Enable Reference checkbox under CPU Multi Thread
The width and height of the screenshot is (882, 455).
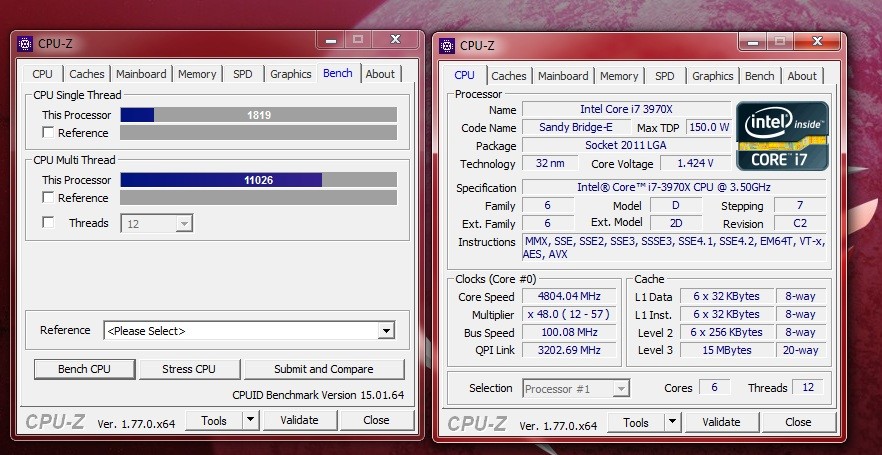(x=48, y=197)
